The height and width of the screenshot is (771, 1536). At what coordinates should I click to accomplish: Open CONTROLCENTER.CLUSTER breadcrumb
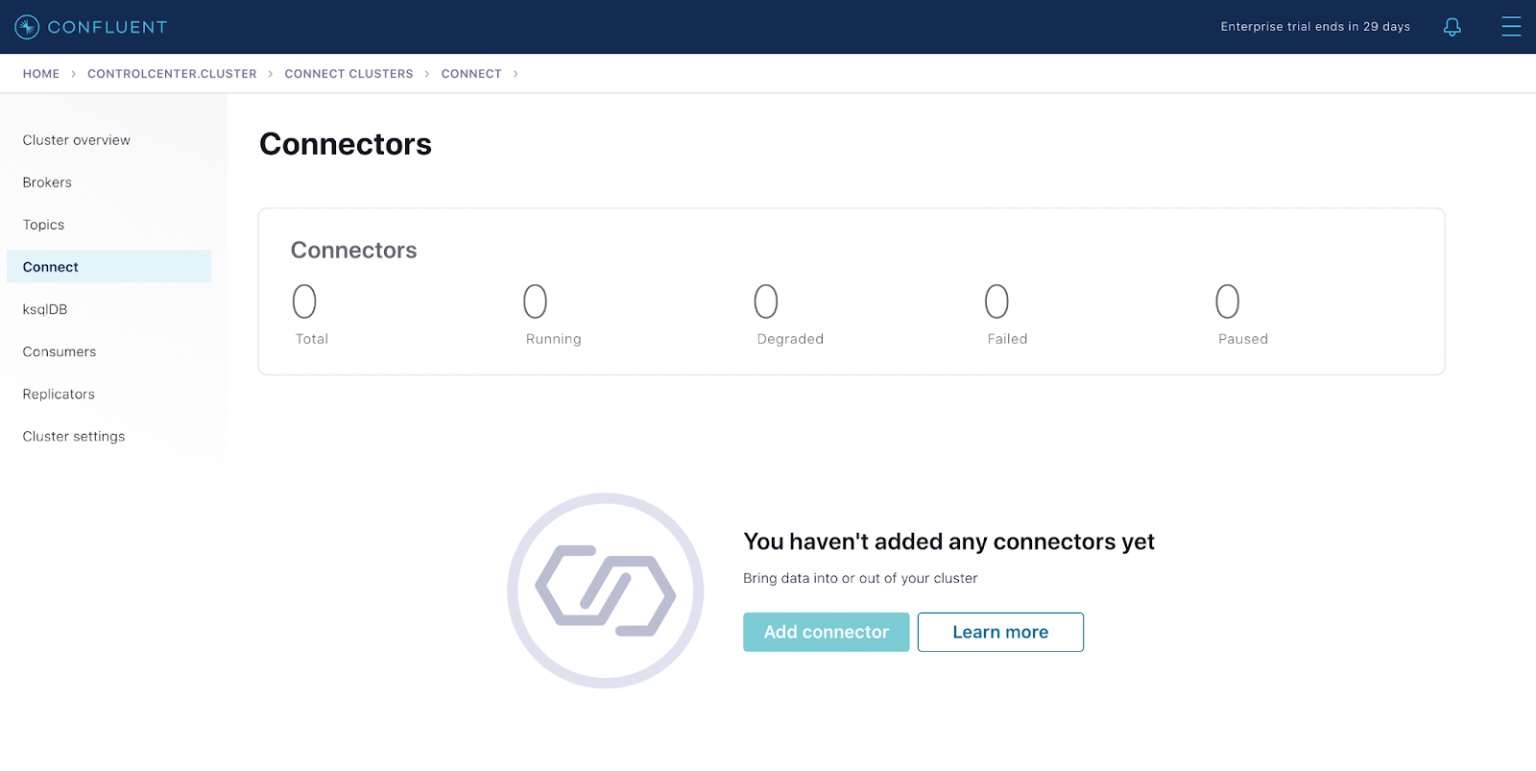pos(172,74)
